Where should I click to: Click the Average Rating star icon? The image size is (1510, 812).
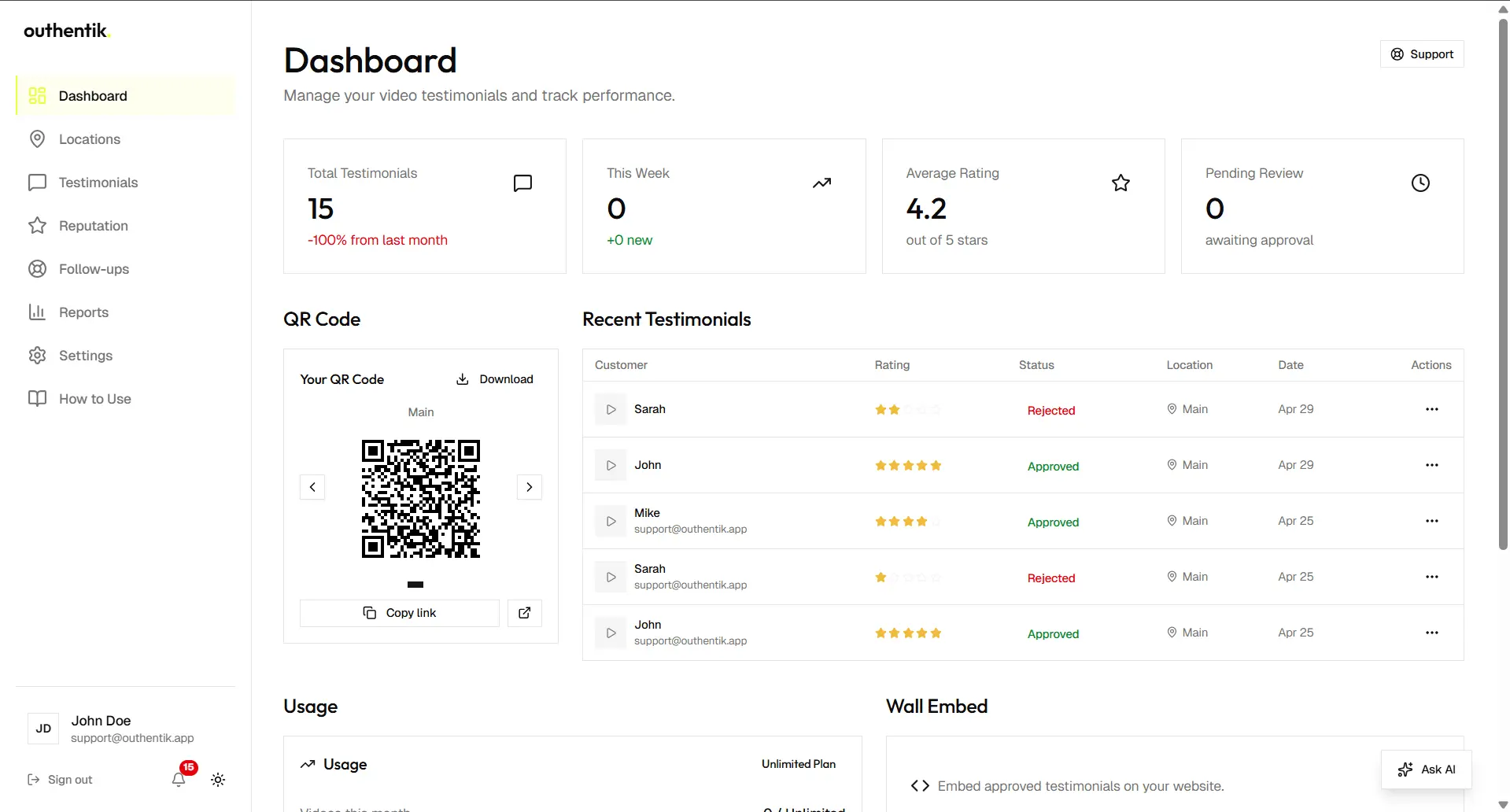(1121, 183)
